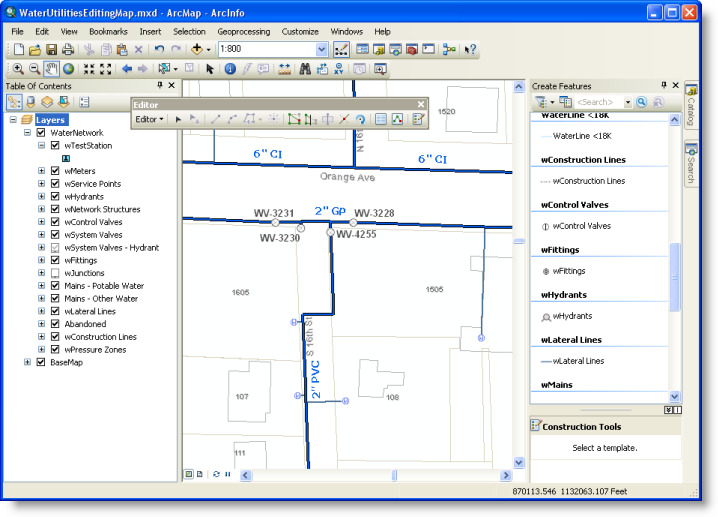Expand the wMeters layer tree node
The width and height of the screenshot is (718, 517).
(41, 171)
